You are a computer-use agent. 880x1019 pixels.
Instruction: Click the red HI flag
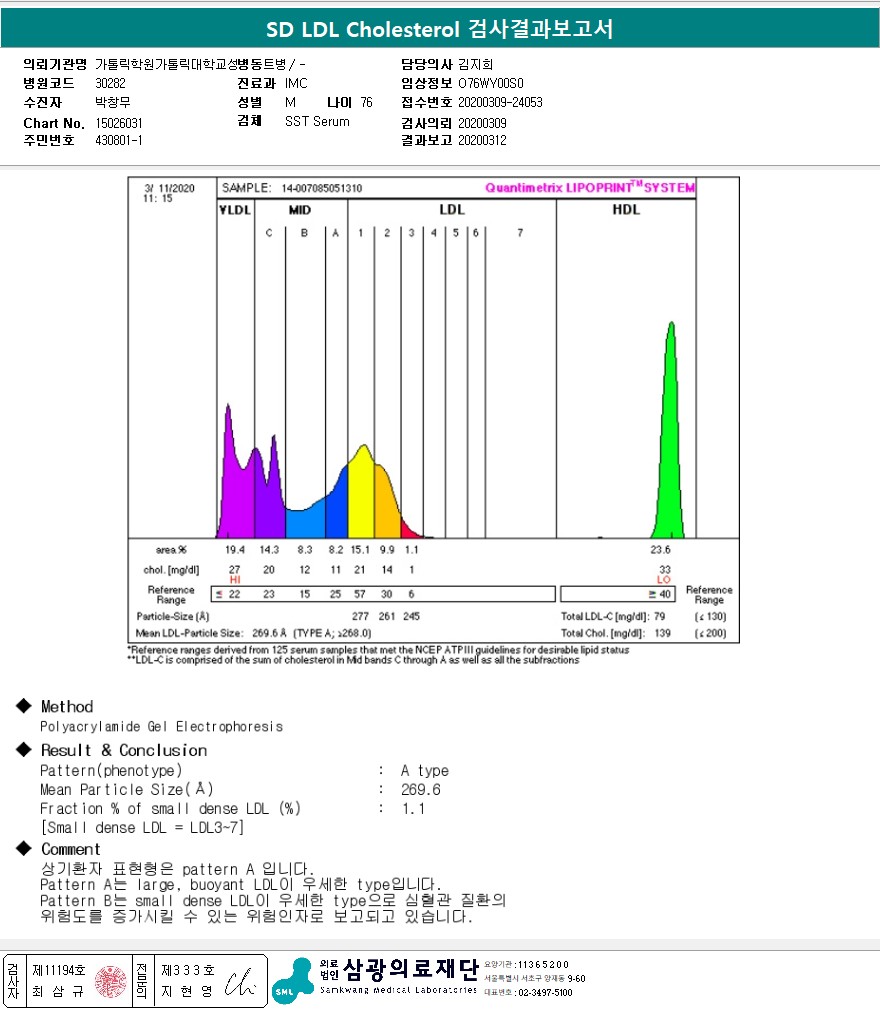235,580
